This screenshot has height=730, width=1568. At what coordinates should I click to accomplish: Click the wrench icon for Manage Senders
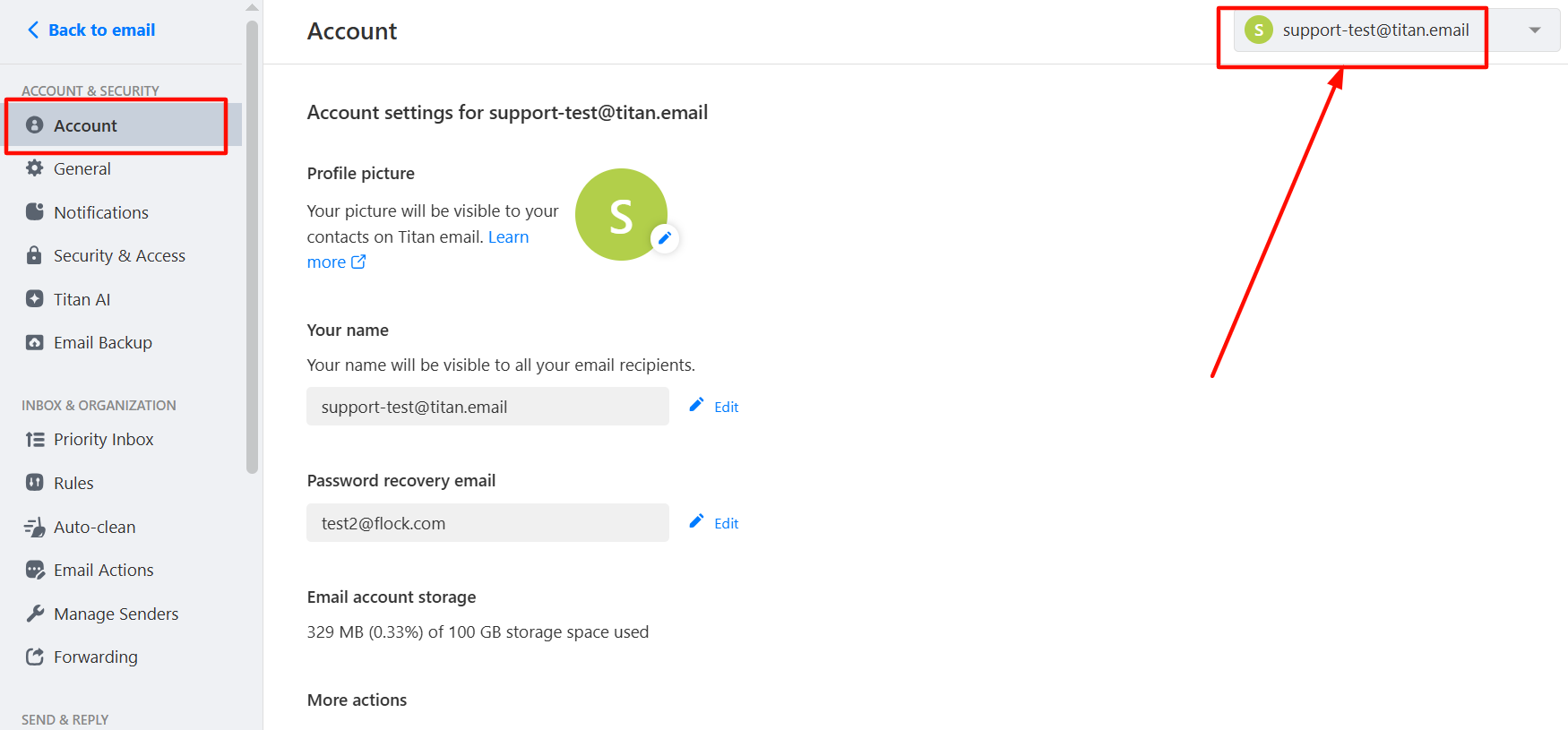click(34, 614)
